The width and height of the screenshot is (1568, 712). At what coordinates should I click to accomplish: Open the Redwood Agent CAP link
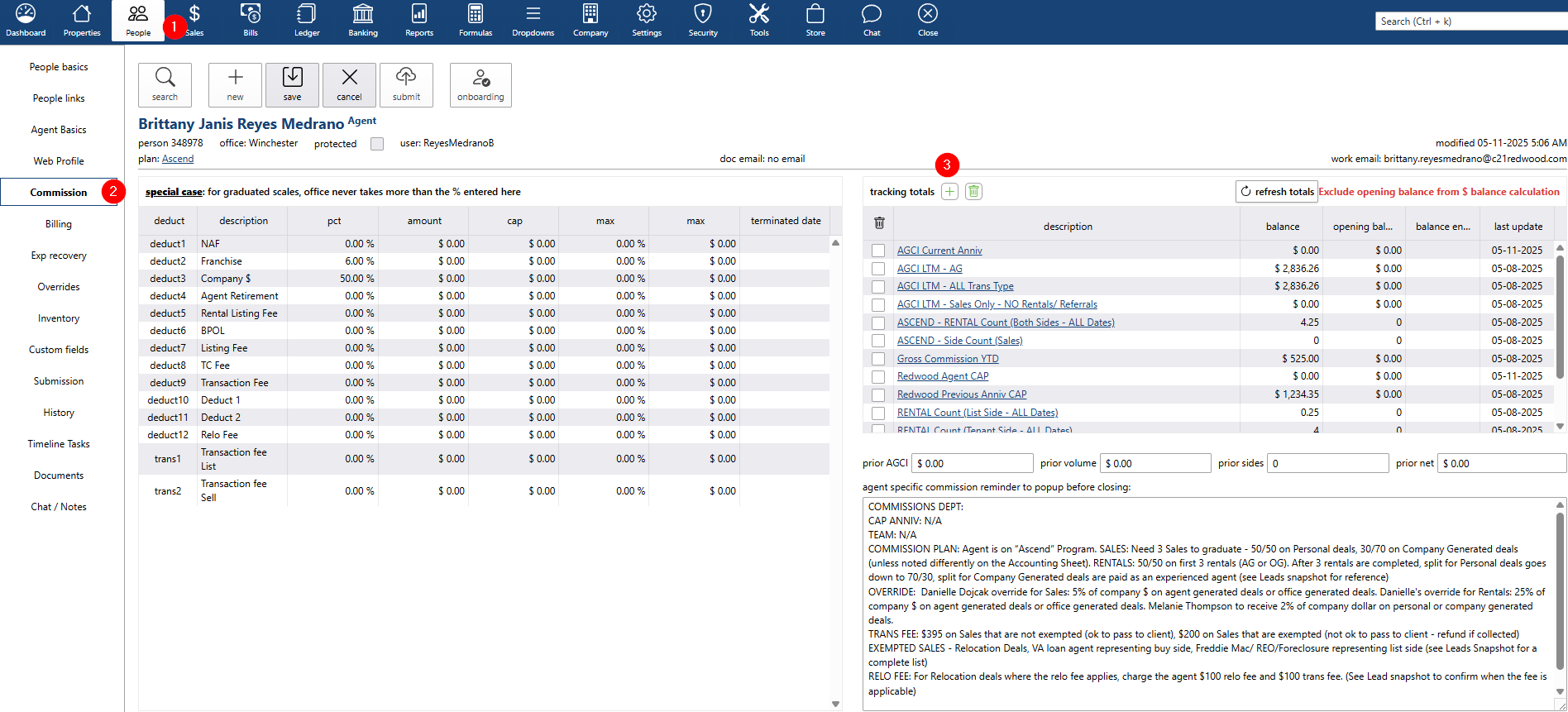[943, 376]
